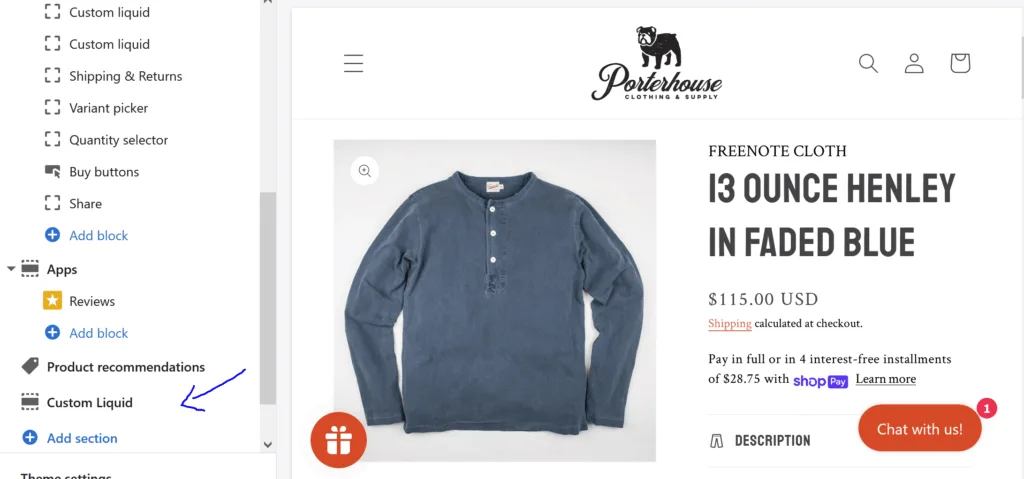Collapse the Apps section triangle
Viewport: 1024px width, 479px height.
click(11, 269)
